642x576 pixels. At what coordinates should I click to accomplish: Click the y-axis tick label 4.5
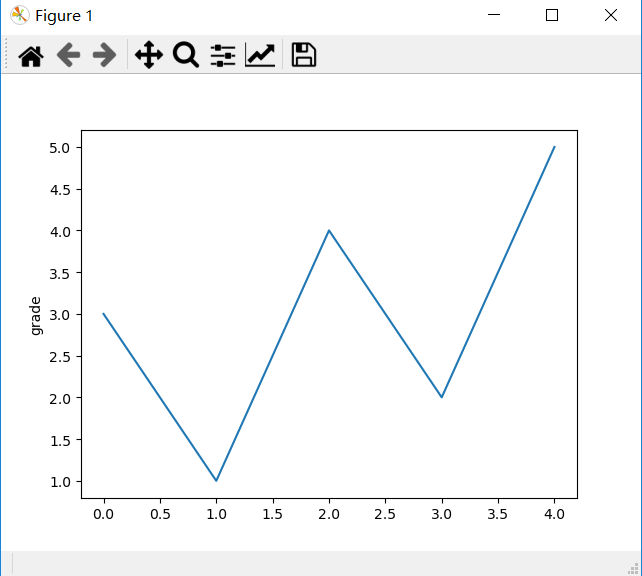pos(60,190)
